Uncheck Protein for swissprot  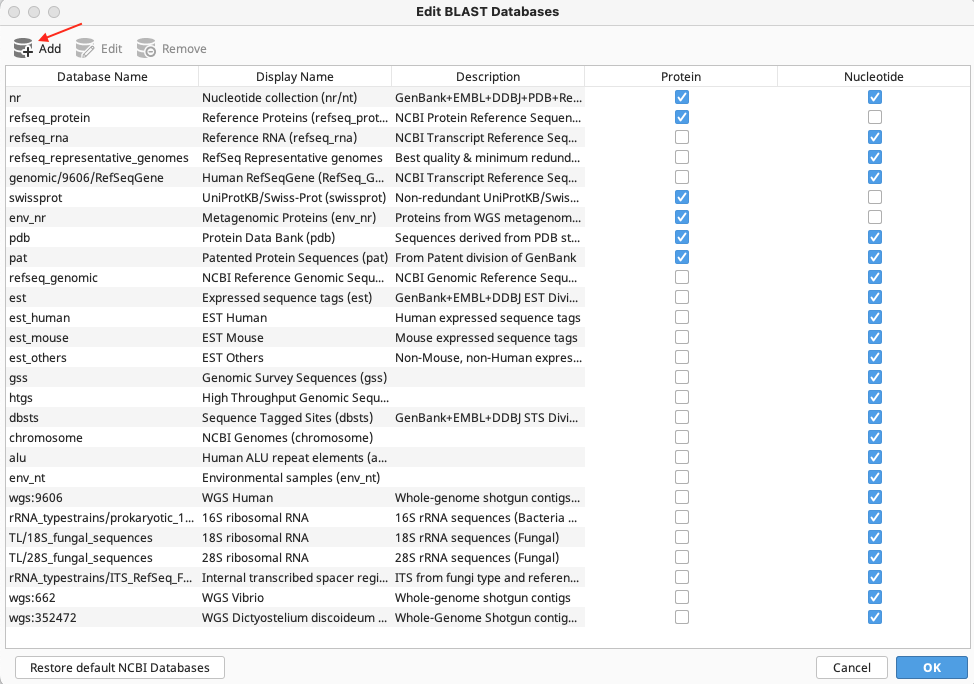[x=681, y=197]
